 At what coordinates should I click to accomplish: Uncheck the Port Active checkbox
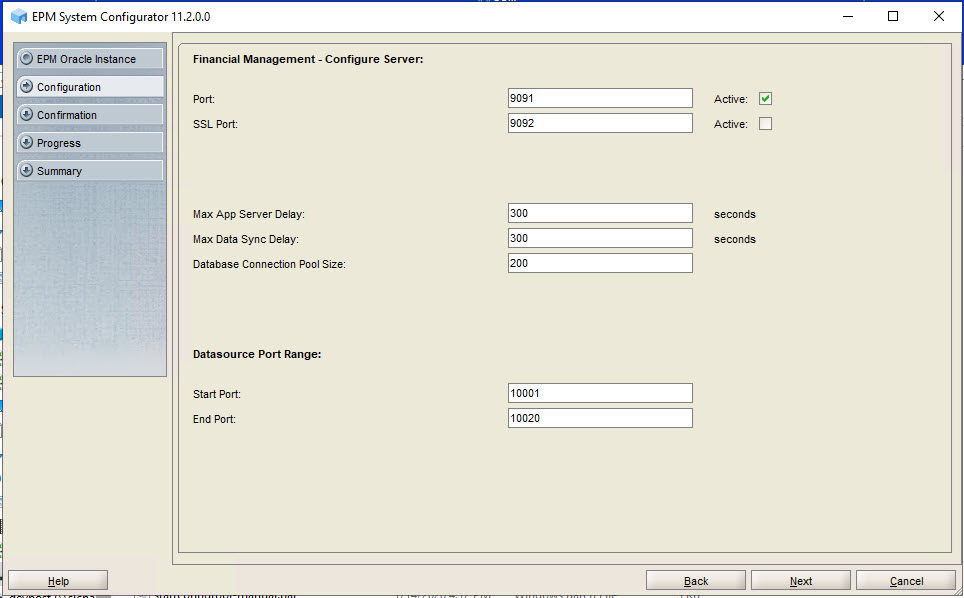pyautogui.click(x=765, y=98)
